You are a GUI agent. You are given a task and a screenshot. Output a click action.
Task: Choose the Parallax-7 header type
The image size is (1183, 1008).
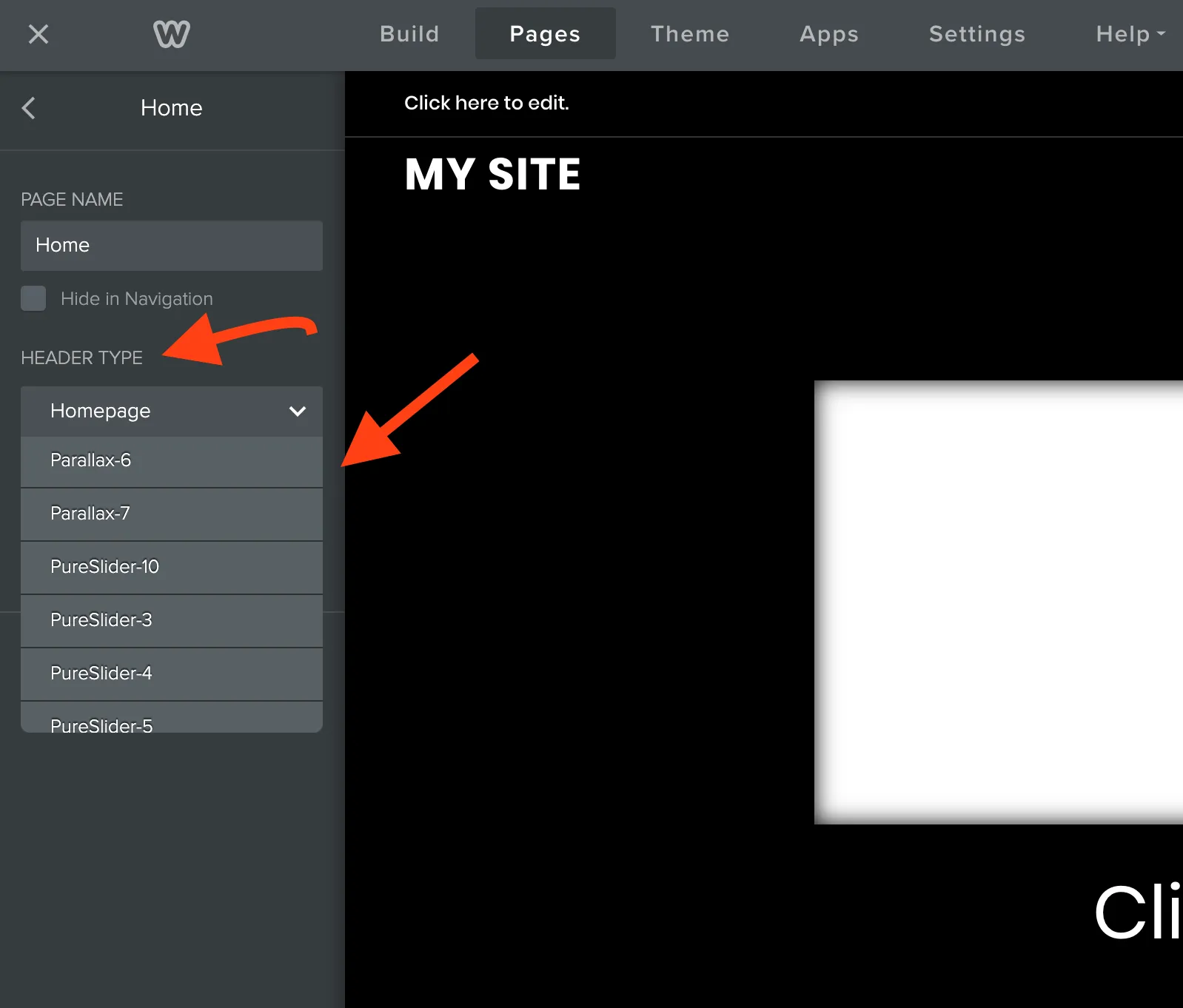point(172,514)
